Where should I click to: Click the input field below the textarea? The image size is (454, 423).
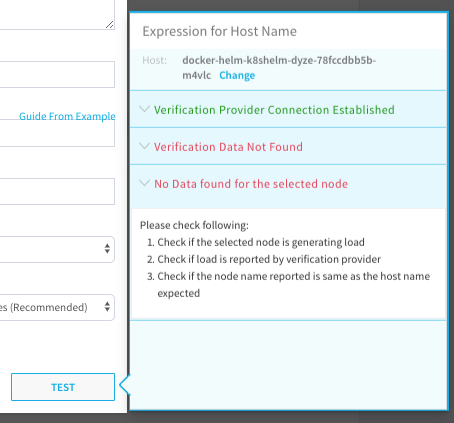tap(57, 74)
